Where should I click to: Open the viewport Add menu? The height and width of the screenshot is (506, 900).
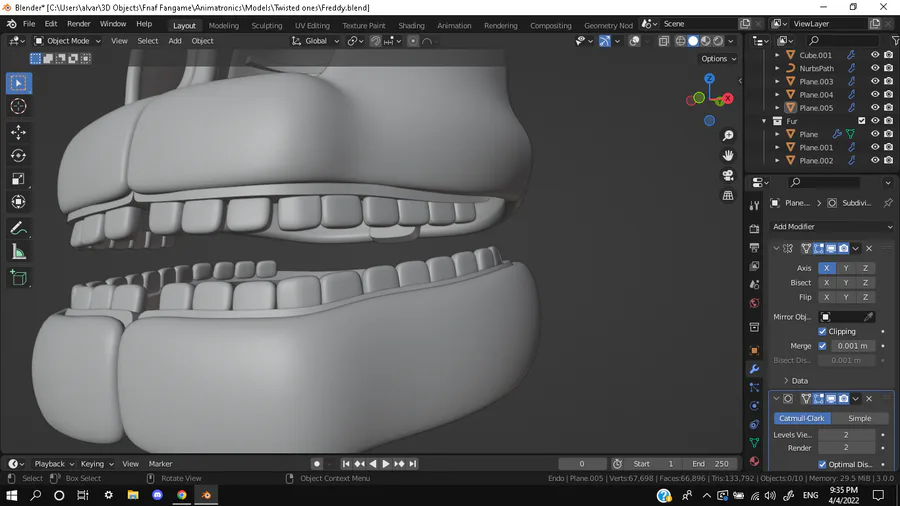pos(175,41)
